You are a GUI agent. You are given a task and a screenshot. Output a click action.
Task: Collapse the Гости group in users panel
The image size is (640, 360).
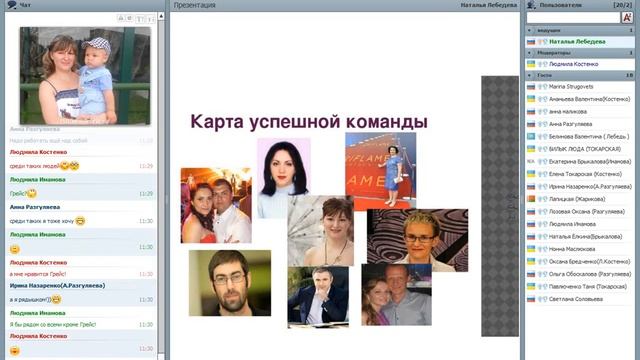(x=529, y=76)
